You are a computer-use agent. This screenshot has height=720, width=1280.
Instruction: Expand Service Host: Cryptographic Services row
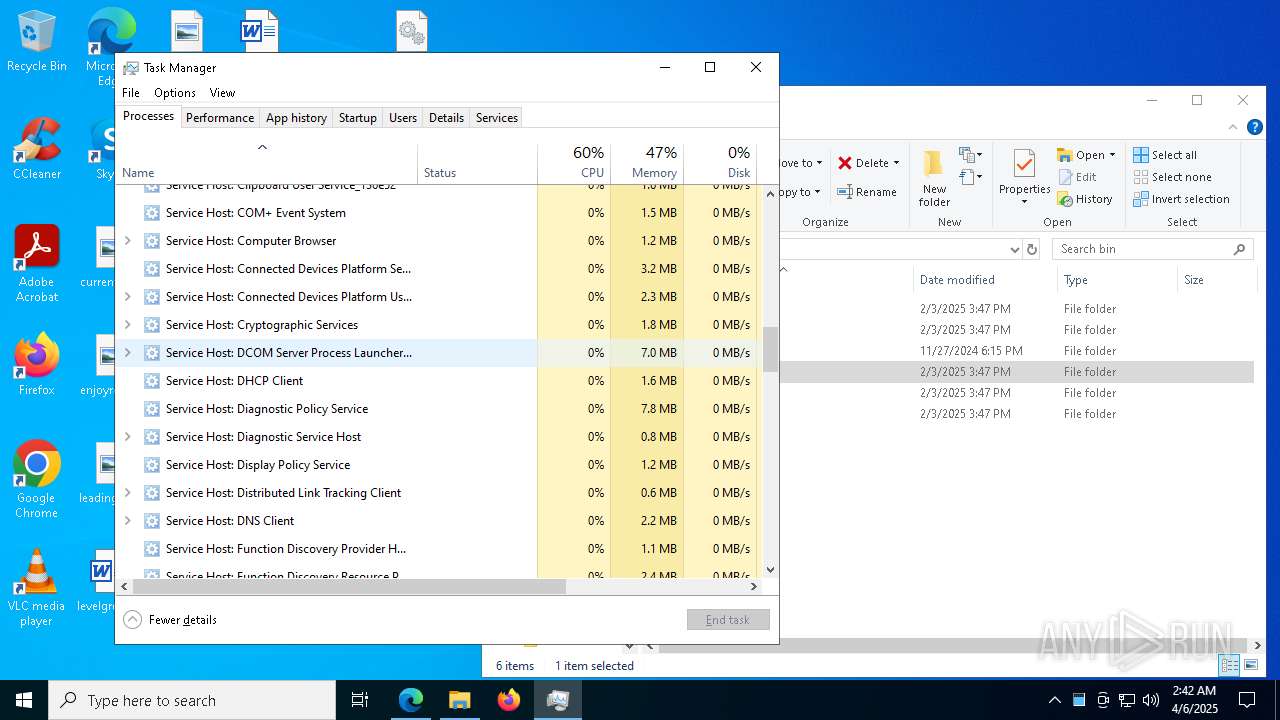127,325
